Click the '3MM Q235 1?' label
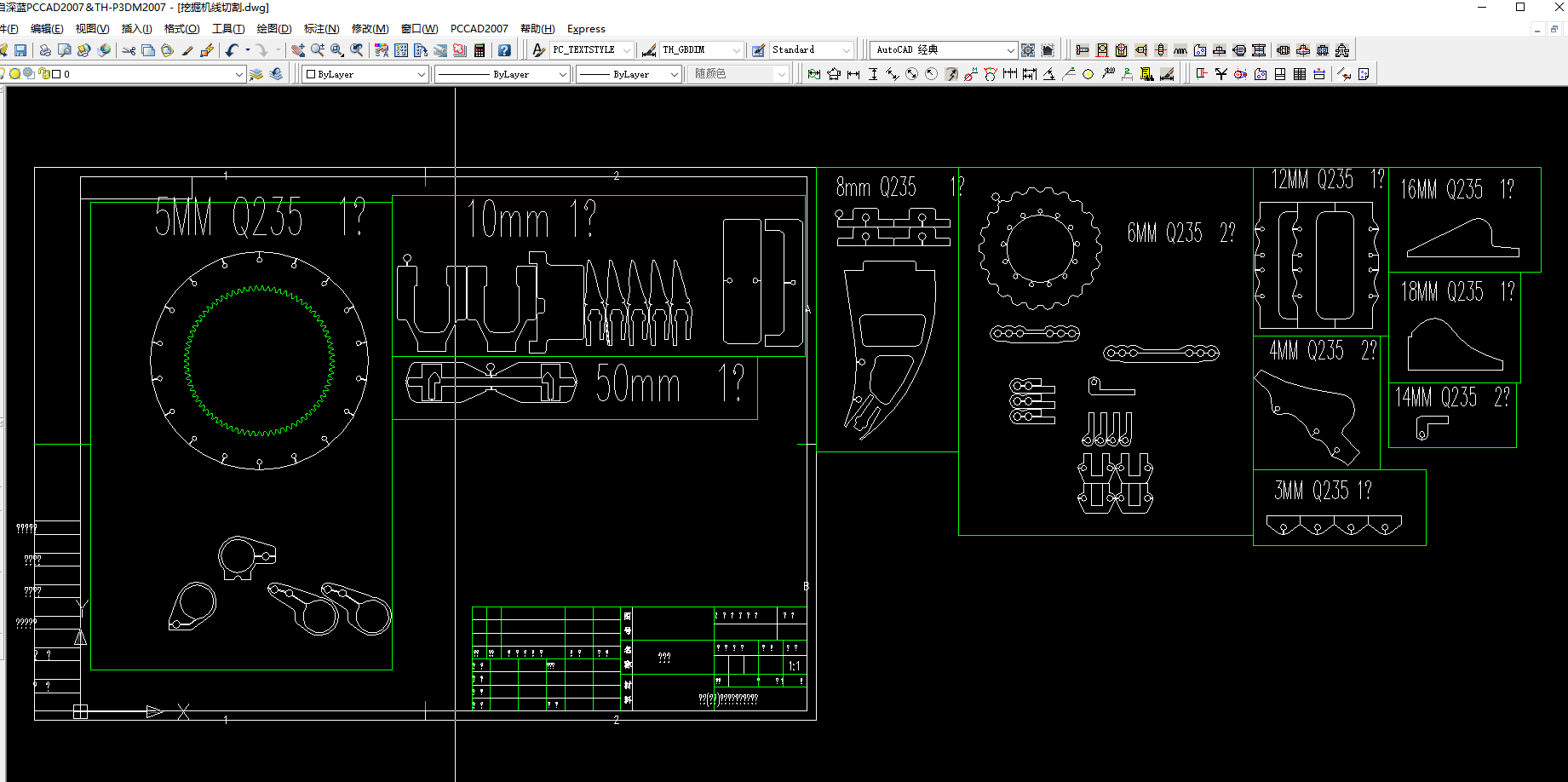1568x782 pixels. click(x=1323, y=491)
